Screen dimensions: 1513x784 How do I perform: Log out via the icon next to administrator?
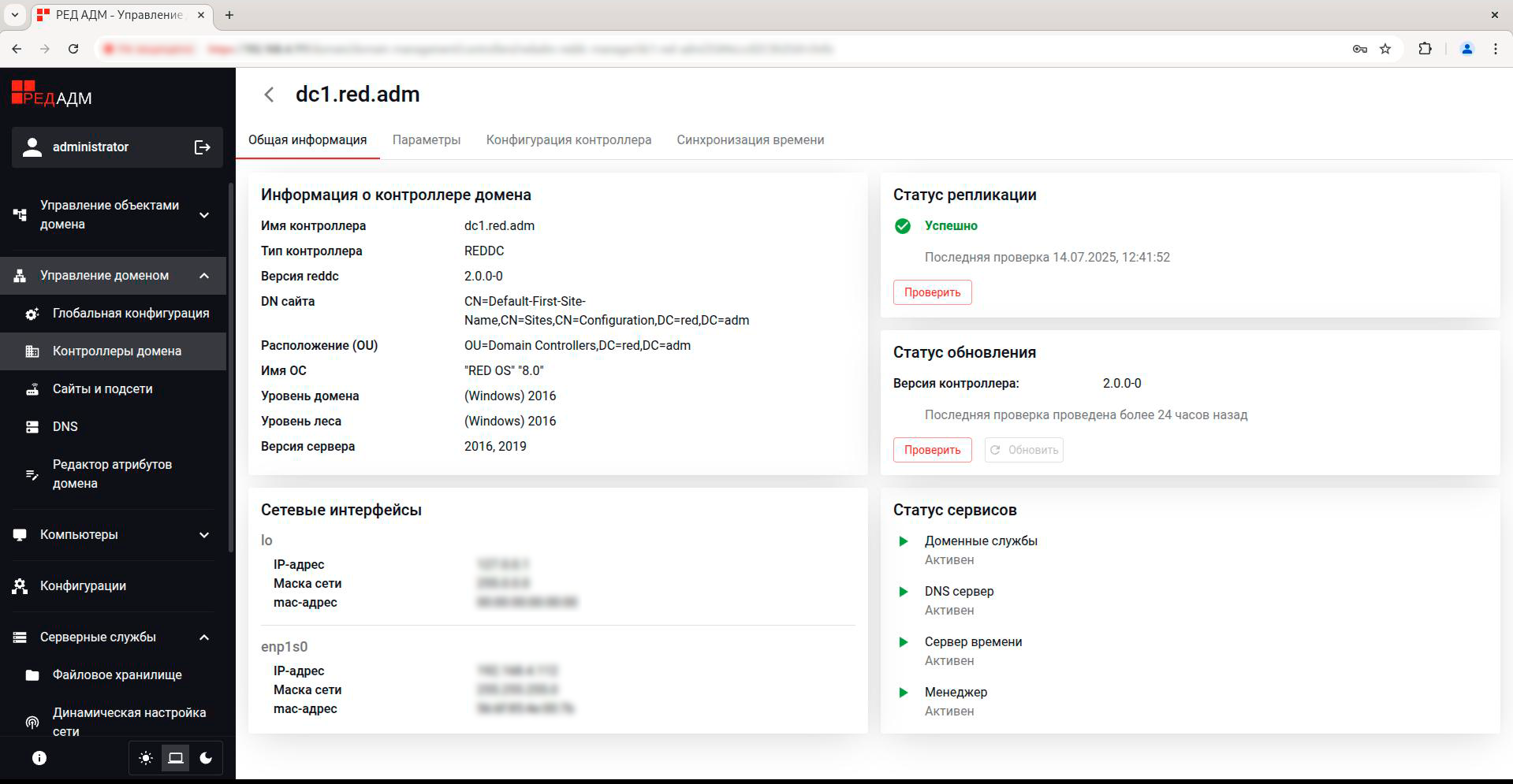tap(203, 147)
